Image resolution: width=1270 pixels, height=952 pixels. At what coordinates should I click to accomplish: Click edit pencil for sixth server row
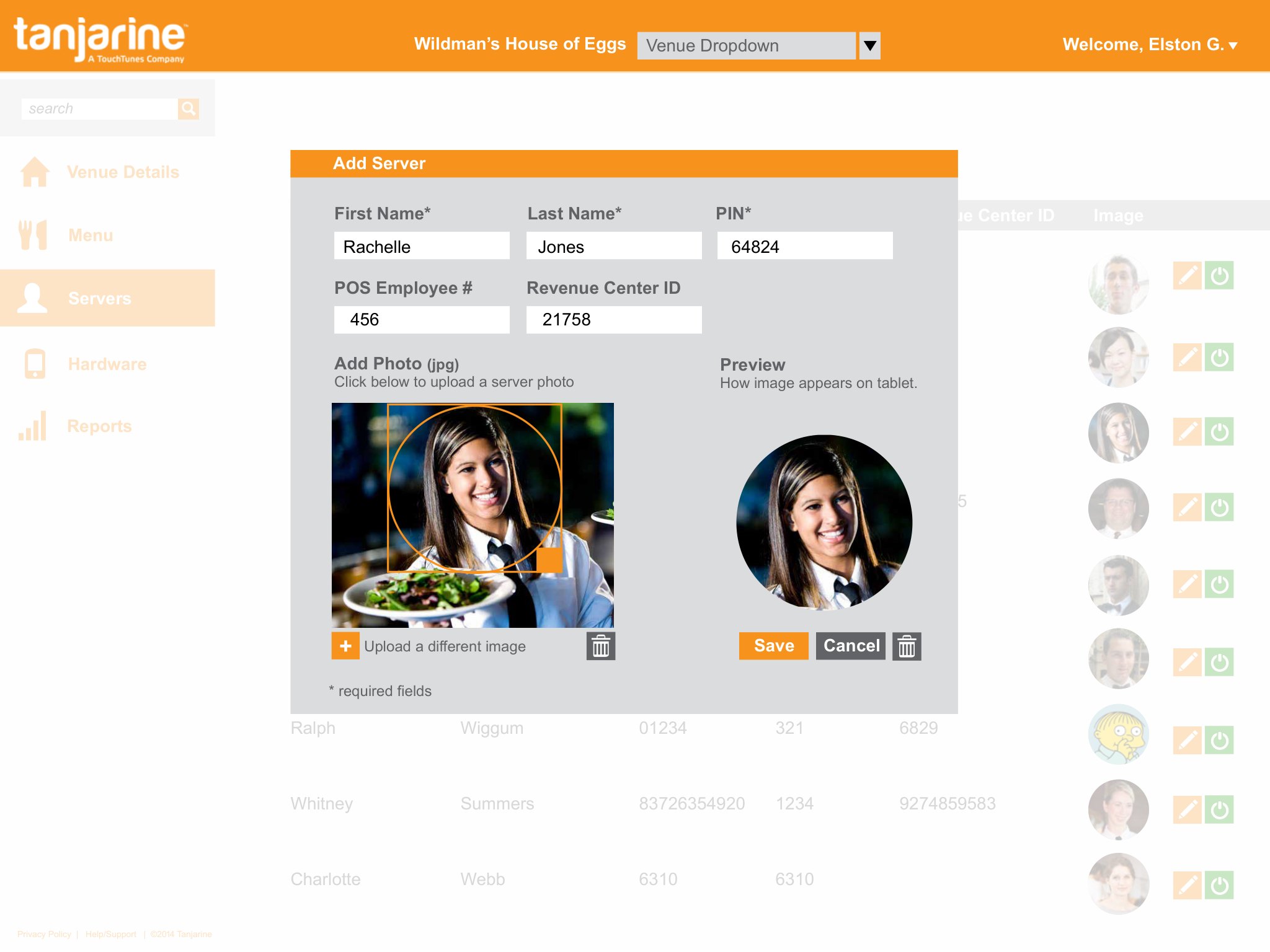click(1188, 663)
